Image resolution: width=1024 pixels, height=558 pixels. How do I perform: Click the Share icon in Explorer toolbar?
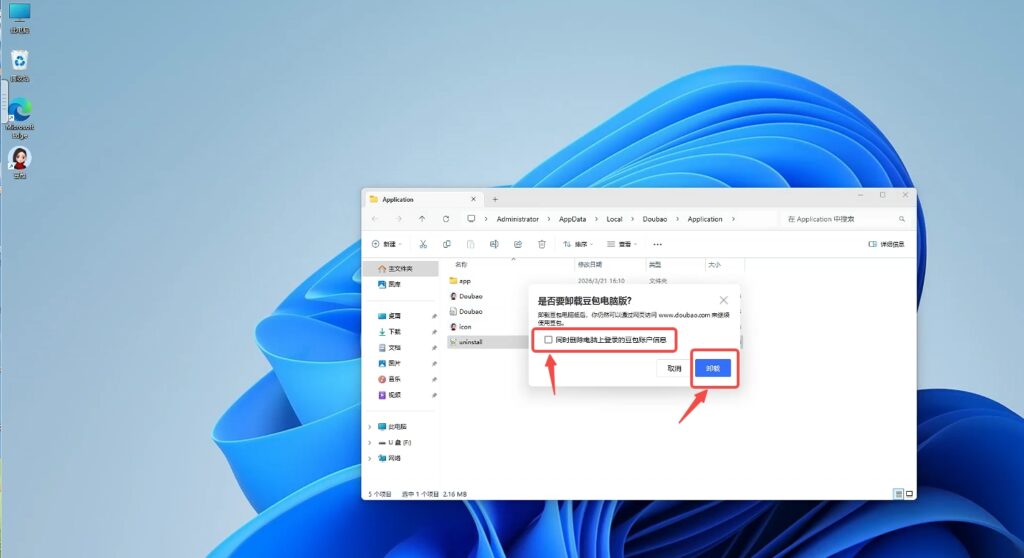(x=518, y=244)
